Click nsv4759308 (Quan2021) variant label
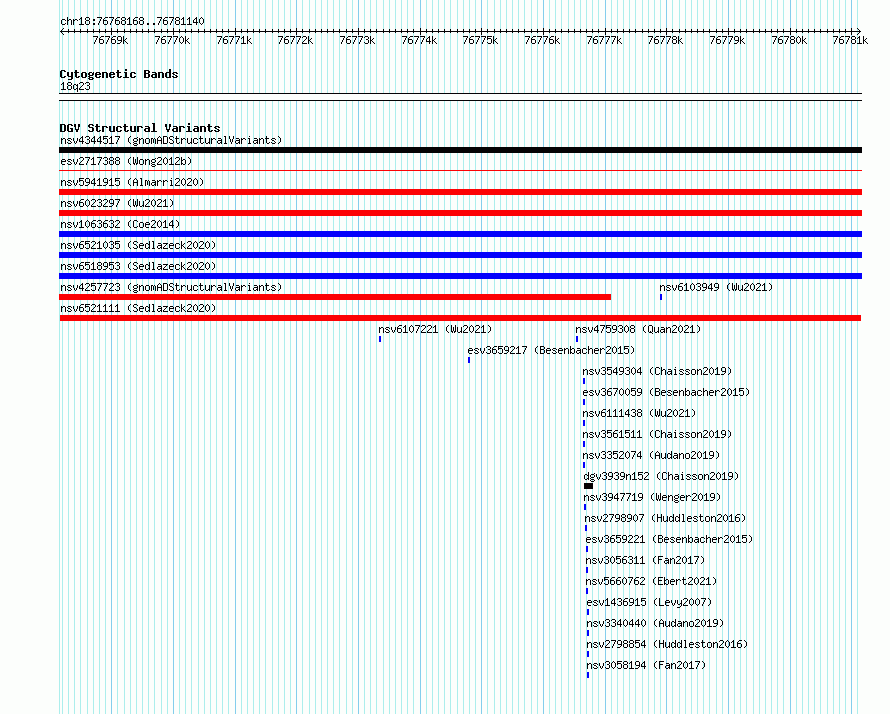The height and width of the screenshot is (714, 890). pos(638,329)
